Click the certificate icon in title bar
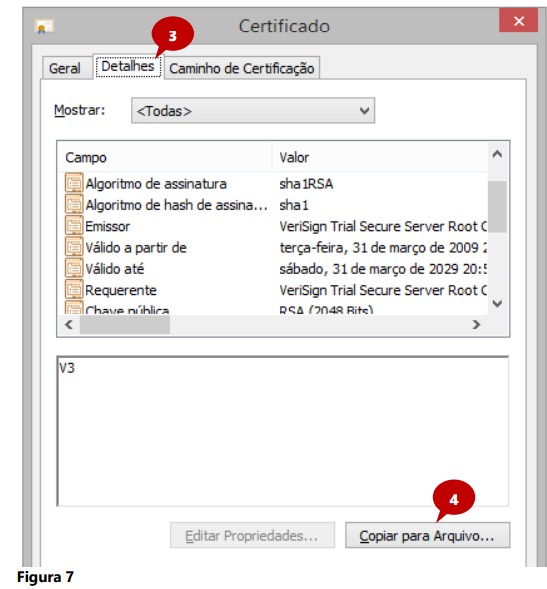Viewport: 547px width, 589px height. click(x=45, y=26)
